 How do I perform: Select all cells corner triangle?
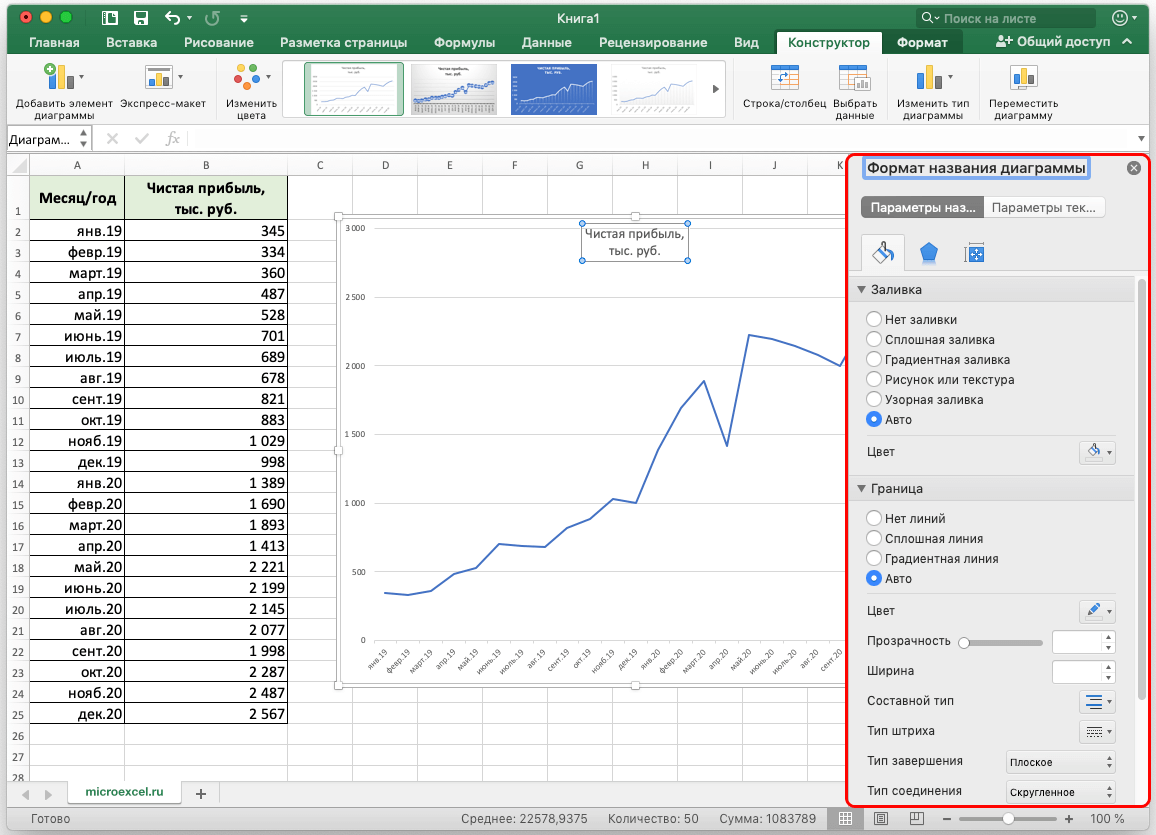click(19, 166)
